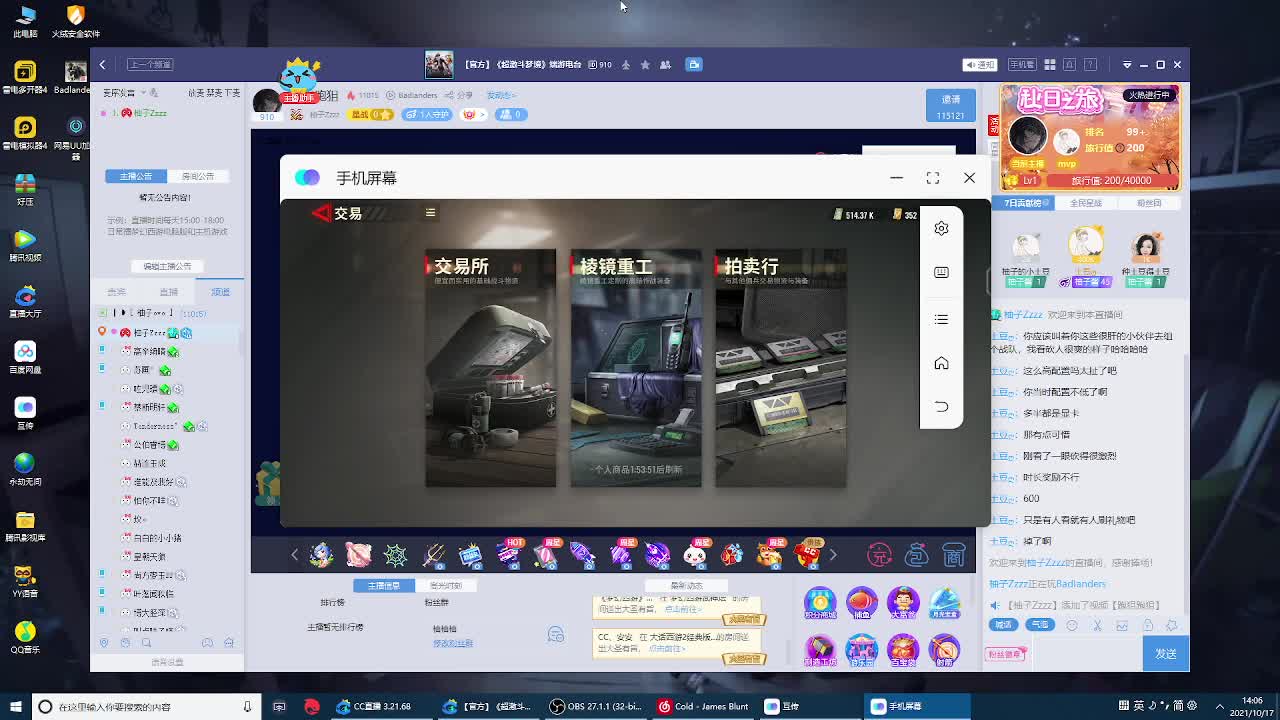Viewport: 1280px width, 720px height.
Task: Open the 棱镜重工 card
Action: 635,368
